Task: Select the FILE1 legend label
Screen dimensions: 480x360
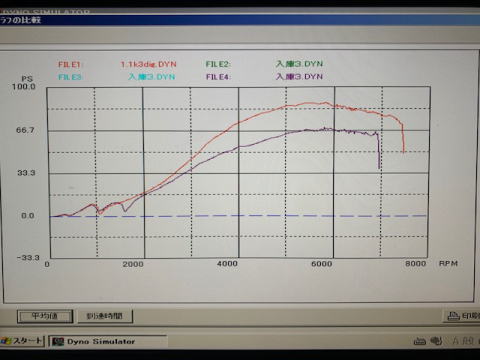Action: click(x=70, y=65)
